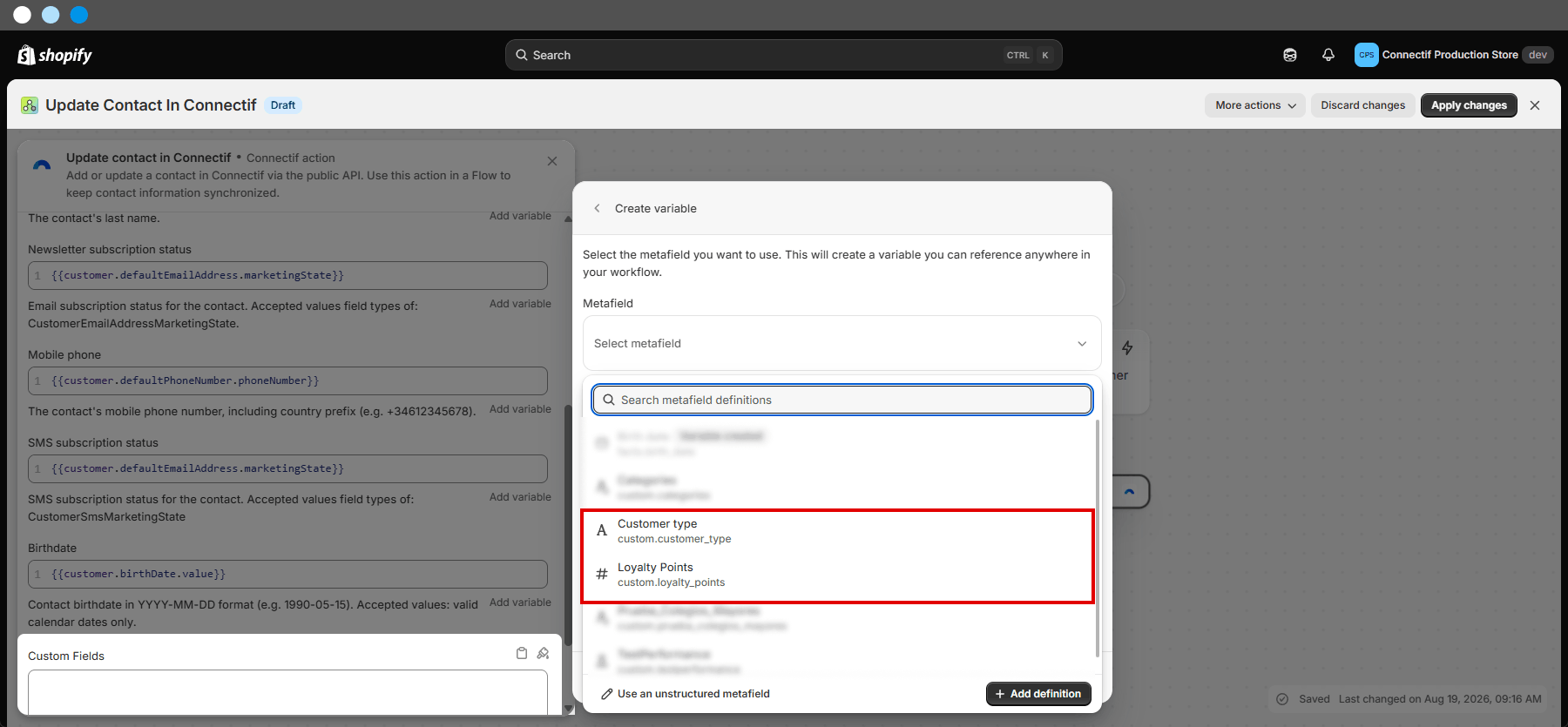The width and height of the screenshot is (1568, 727).
Task: Click the action panel vertical scrollbar
Action: [568, 525]
